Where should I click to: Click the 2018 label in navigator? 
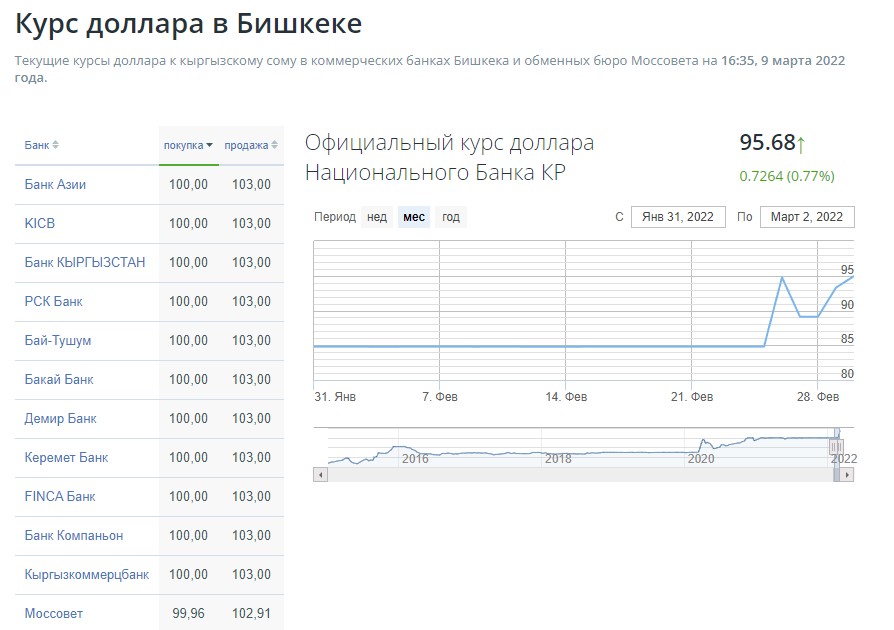[x=558, y=458]
